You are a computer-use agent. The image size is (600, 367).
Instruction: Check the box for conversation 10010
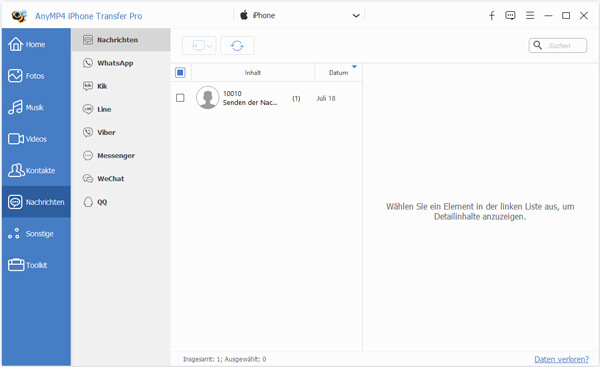180,98
